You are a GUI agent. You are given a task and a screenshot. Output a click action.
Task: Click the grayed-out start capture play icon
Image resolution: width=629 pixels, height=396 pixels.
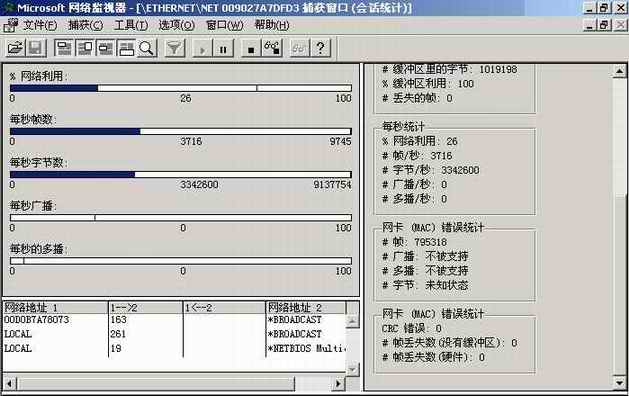click(203, 48)
